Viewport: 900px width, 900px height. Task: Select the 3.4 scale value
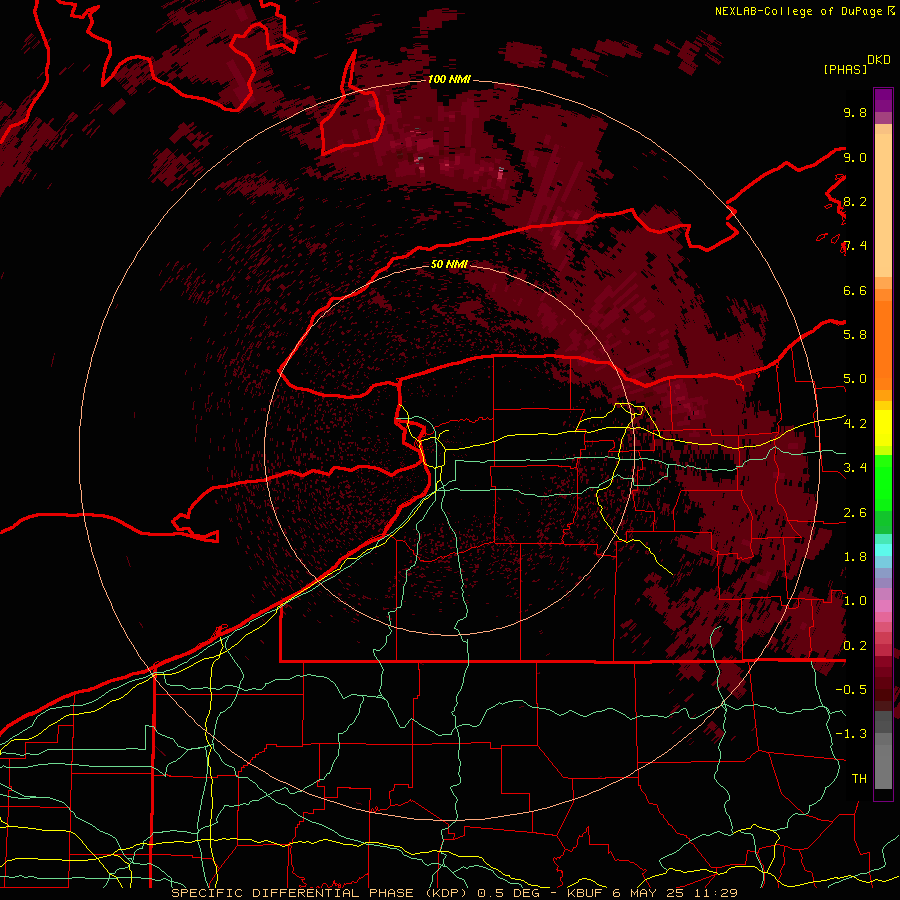(x=855, y=468)
